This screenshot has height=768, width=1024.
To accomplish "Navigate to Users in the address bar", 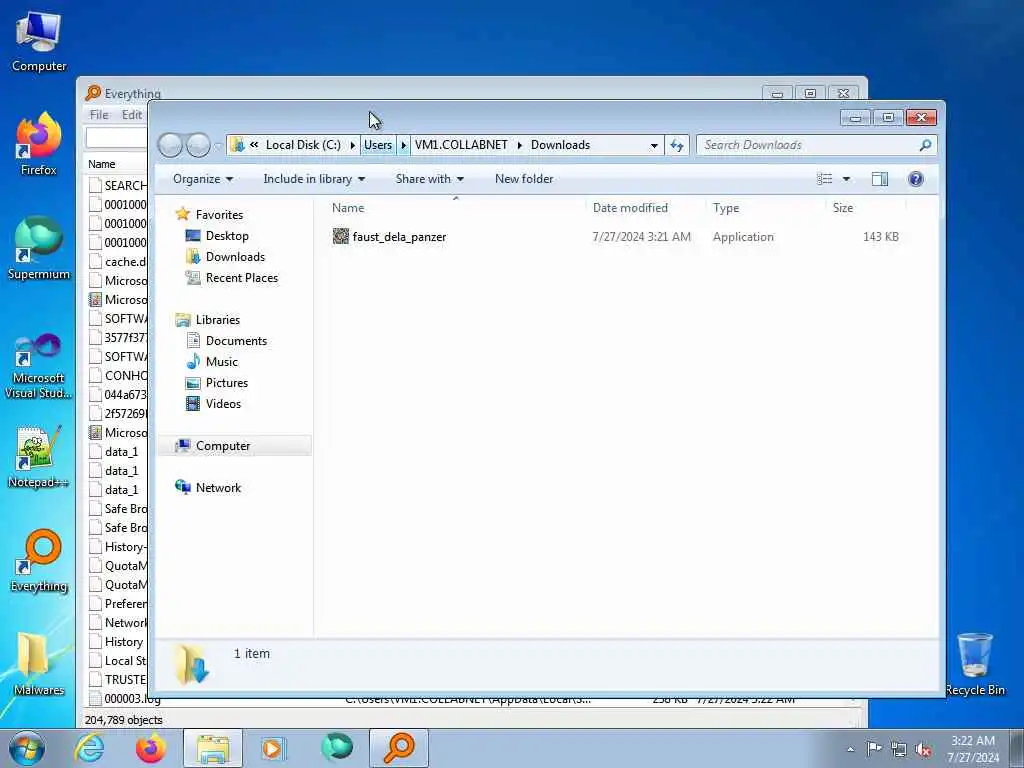I will [x=378, y=145].
